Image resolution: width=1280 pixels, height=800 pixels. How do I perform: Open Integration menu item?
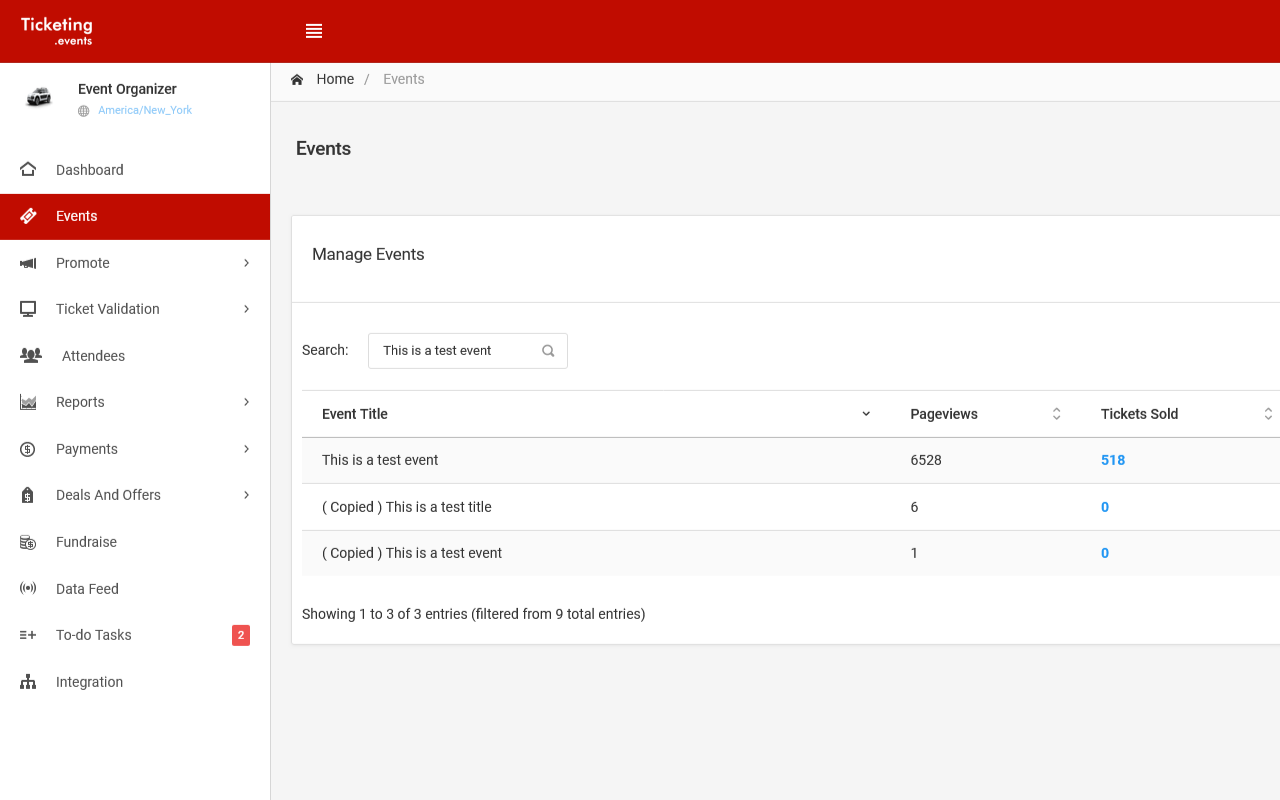pos(135,682)
